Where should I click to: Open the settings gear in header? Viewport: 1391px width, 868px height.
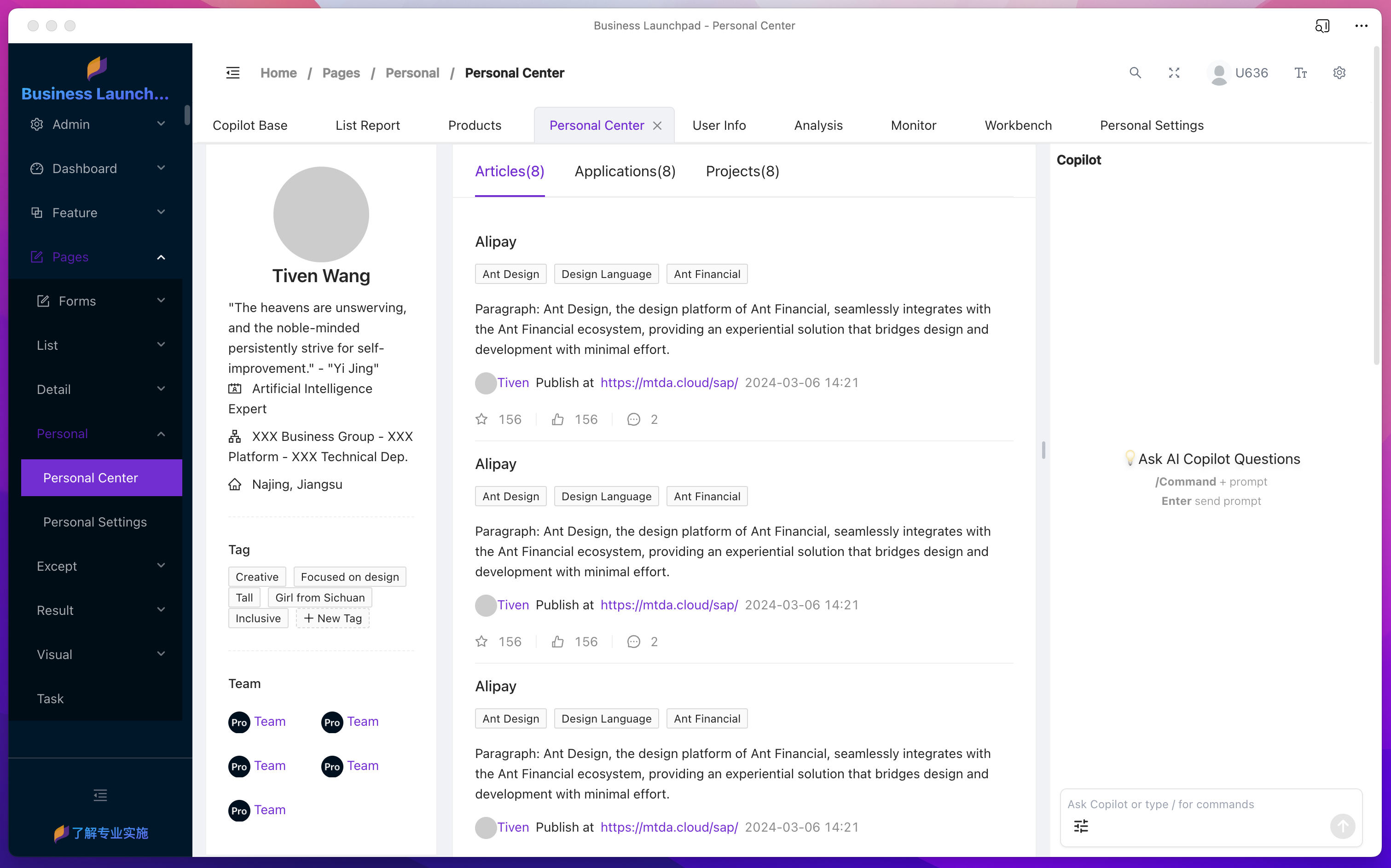tap(1339, 73)
